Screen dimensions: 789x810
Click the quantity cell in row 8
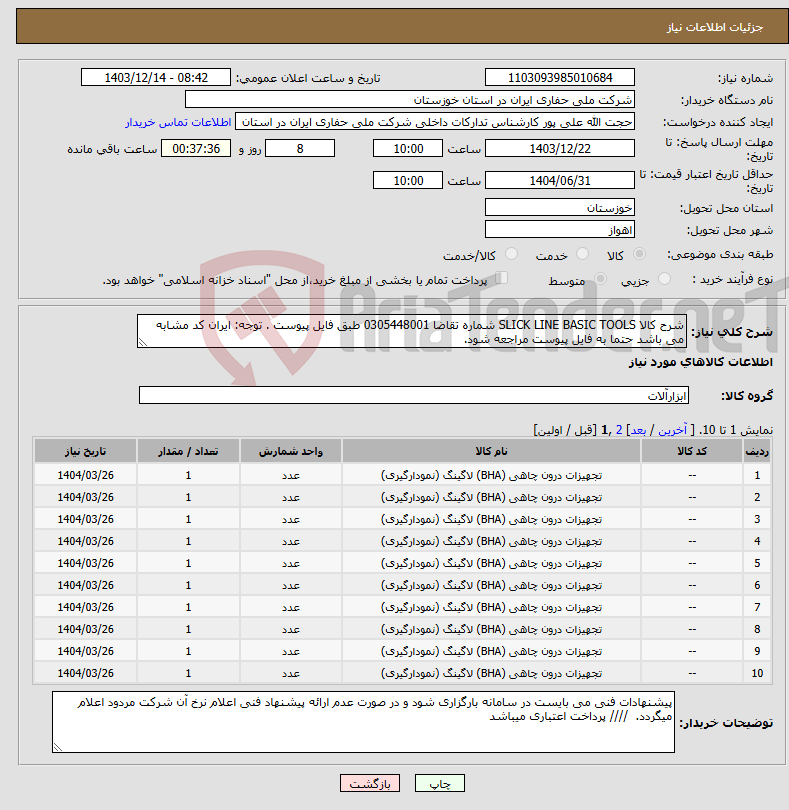pyautogui.click(x=188, y=629)
